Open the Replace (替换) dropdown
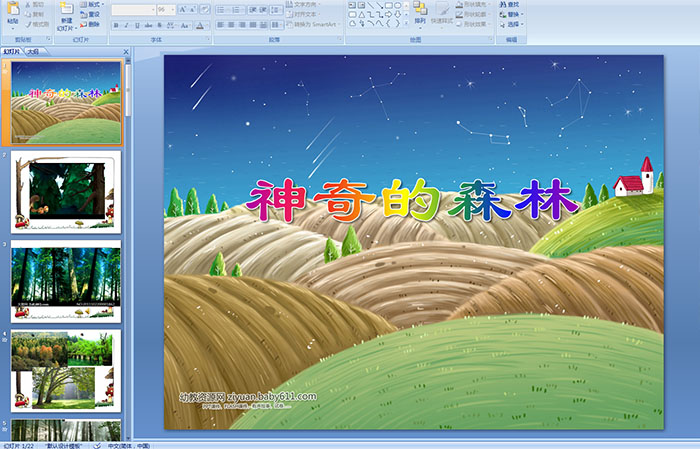700x449 pixels. pyautogui.click(x=512, y=14)
